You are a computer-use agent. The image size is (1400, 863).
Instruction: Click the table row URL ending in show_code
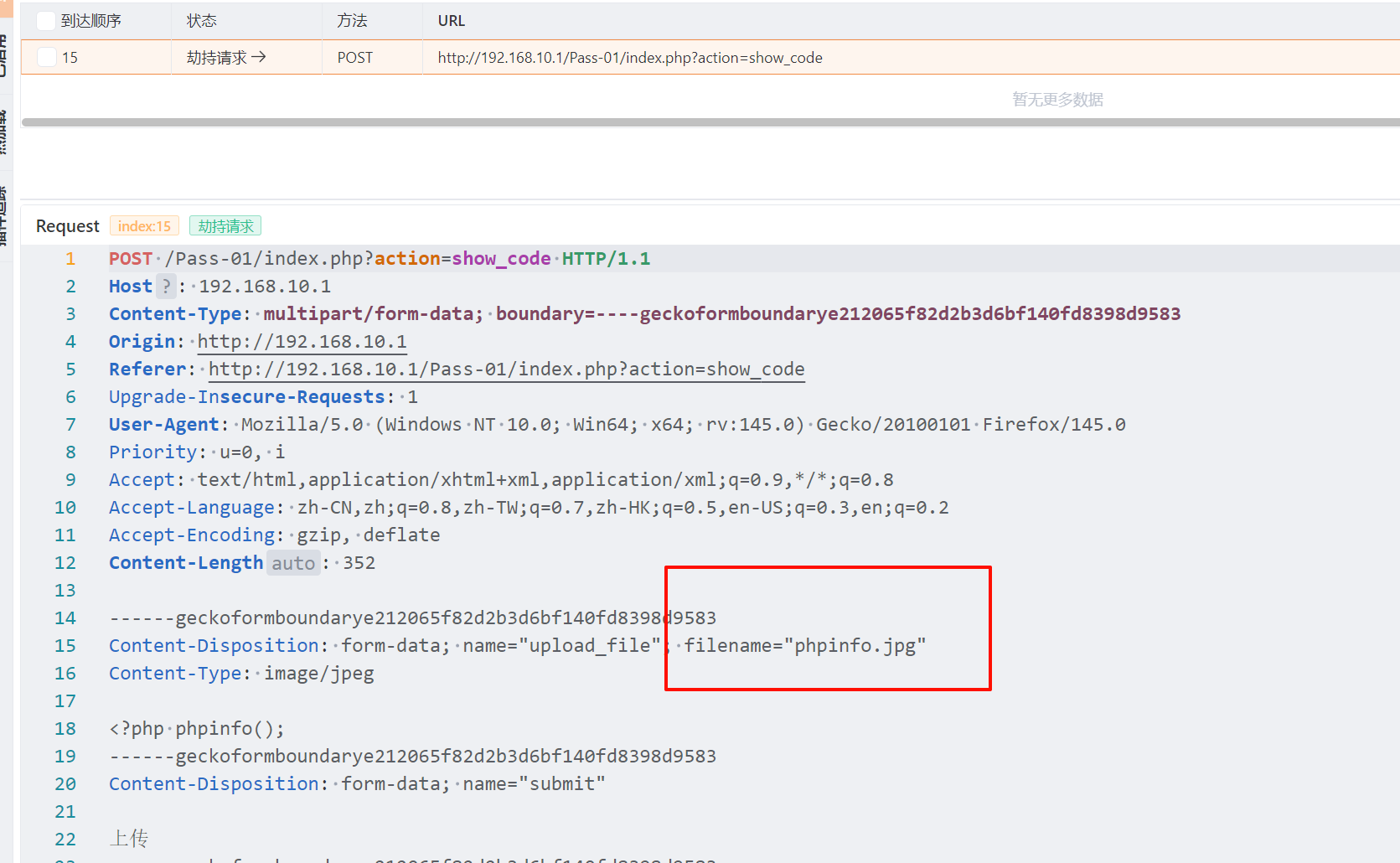pyautogui.click(x=630, y=58)
